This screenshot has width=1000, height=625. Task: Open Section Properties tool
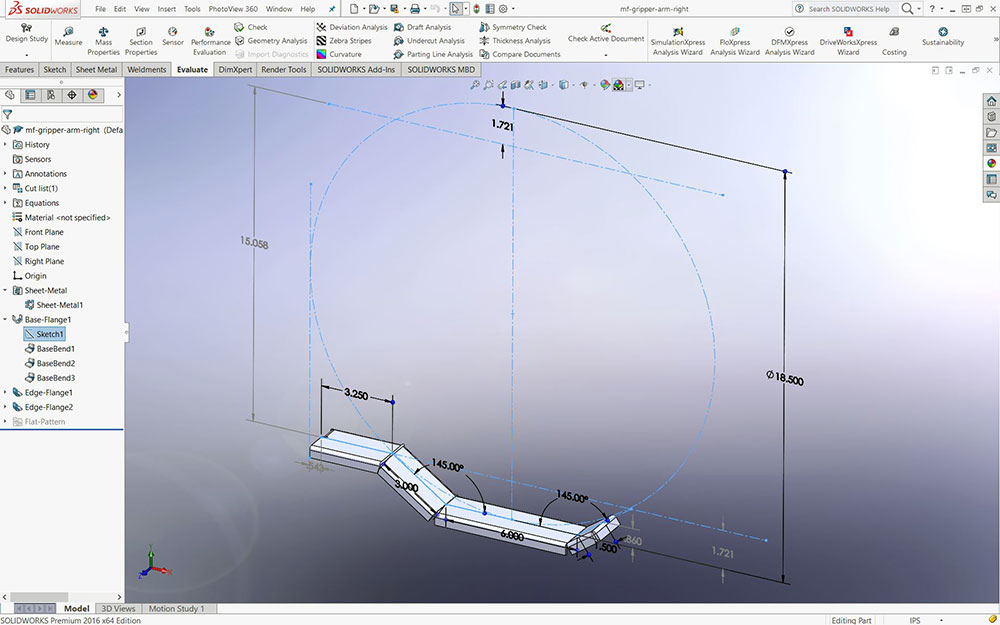click(141, 40)
